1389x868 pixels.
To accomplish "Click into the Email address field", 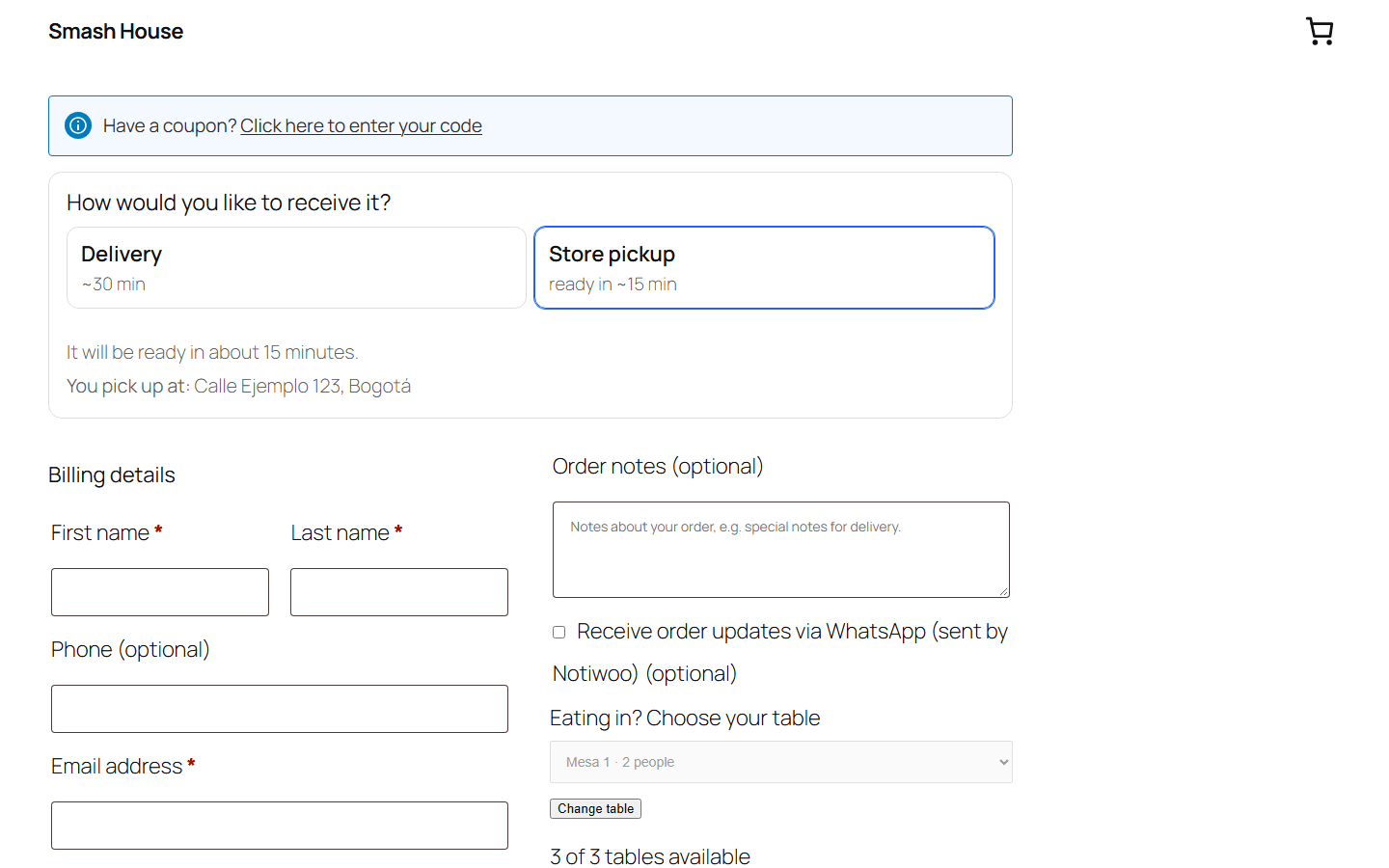I will coord(280,826).
